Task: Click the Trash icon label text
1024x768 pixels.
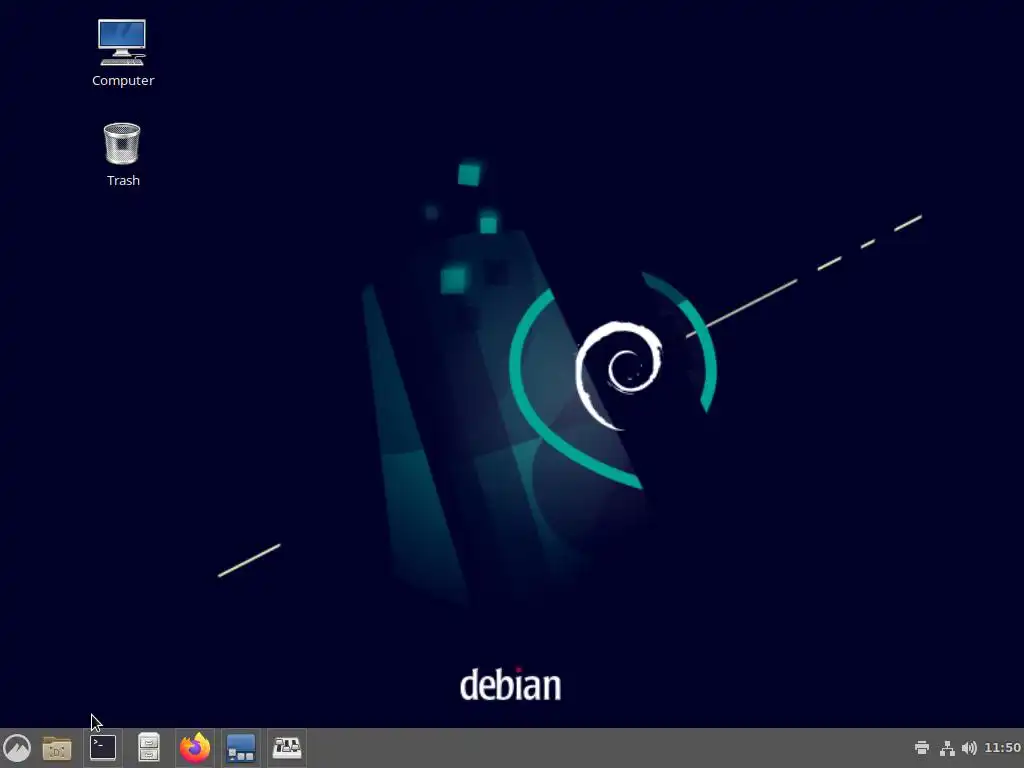Action: point(123,180)
